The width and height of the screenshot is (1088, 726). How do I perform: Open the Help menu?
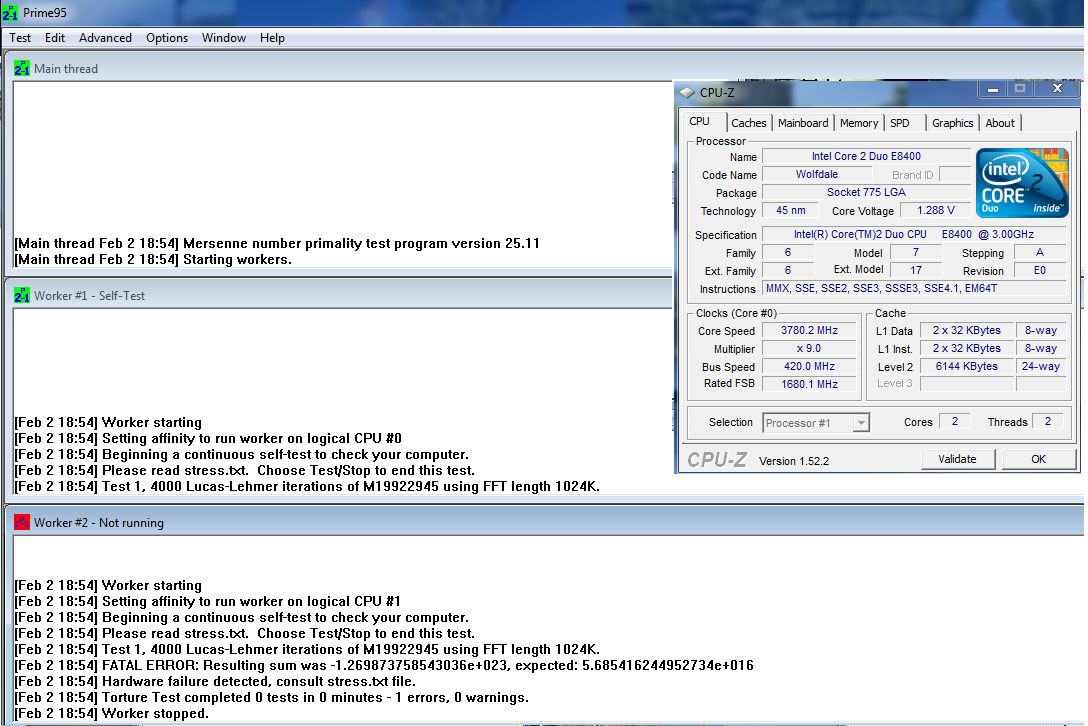(272, 37)
